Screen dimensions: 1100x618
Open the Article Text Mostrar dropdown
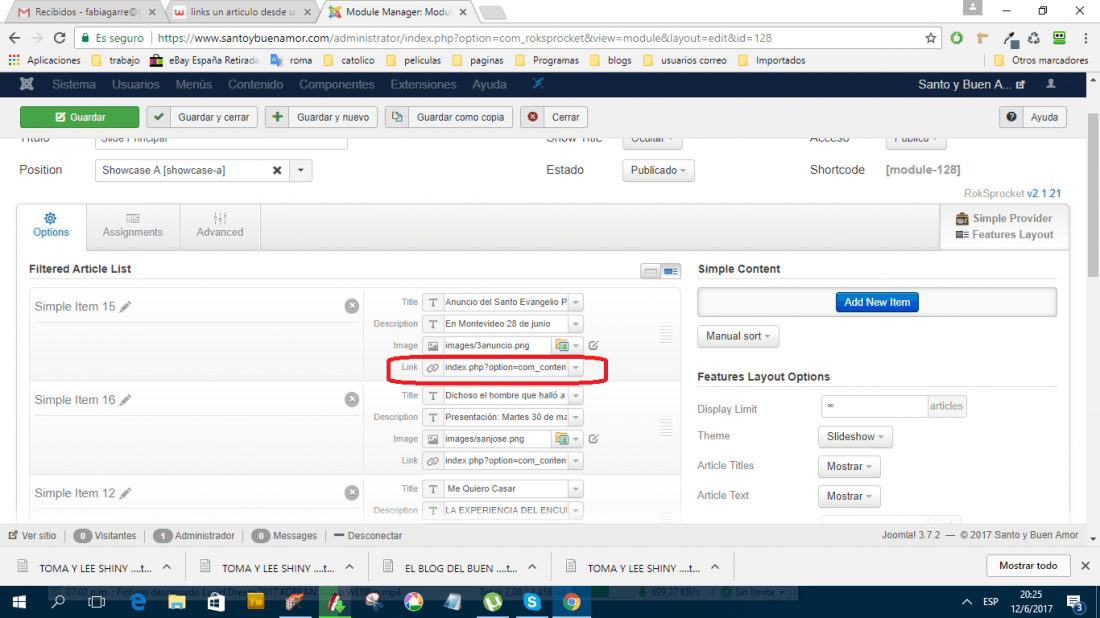[x=849, y=496]
